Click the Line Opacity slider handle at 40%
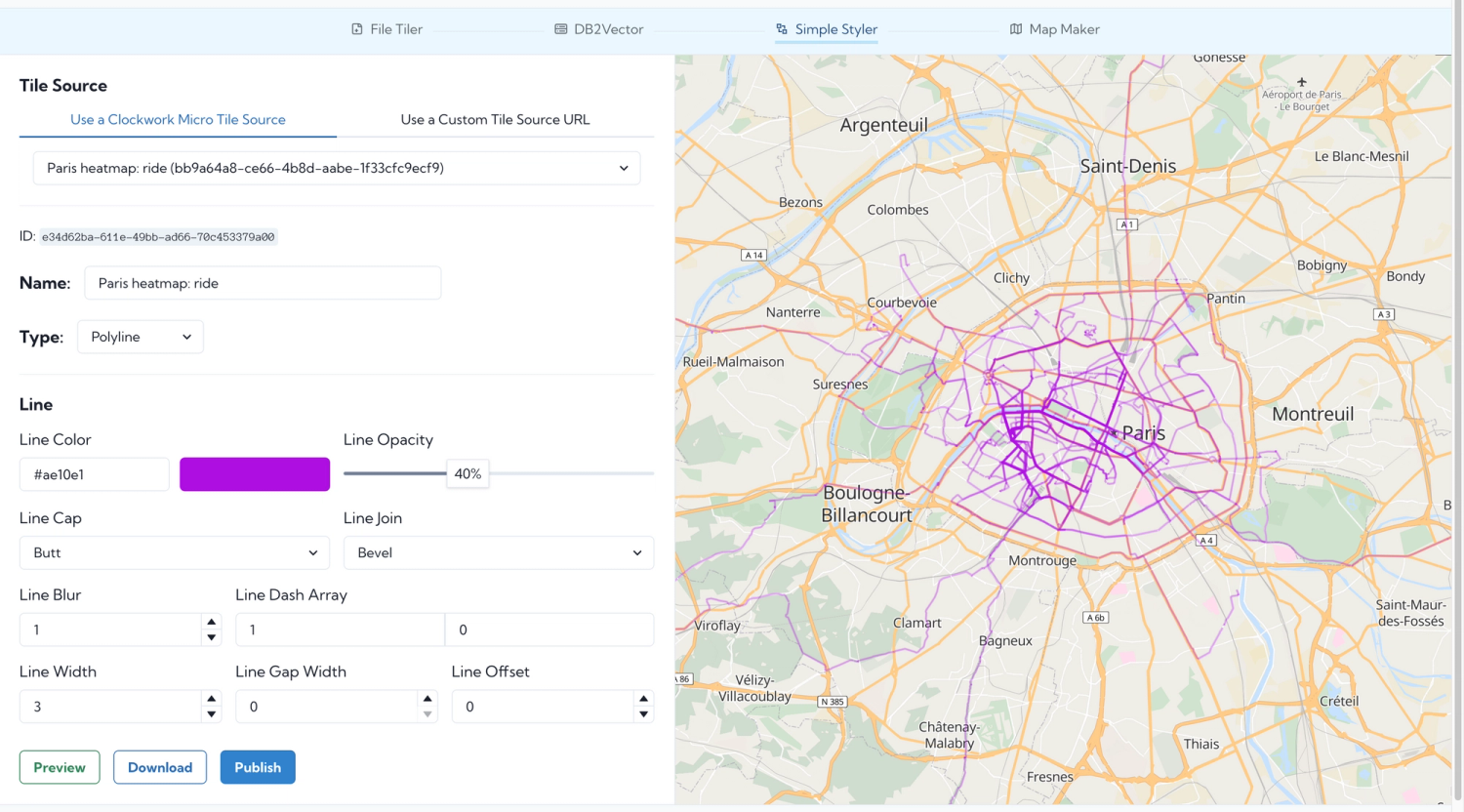The height and width of the screenshot is (812, 1464). coord(468,474)
